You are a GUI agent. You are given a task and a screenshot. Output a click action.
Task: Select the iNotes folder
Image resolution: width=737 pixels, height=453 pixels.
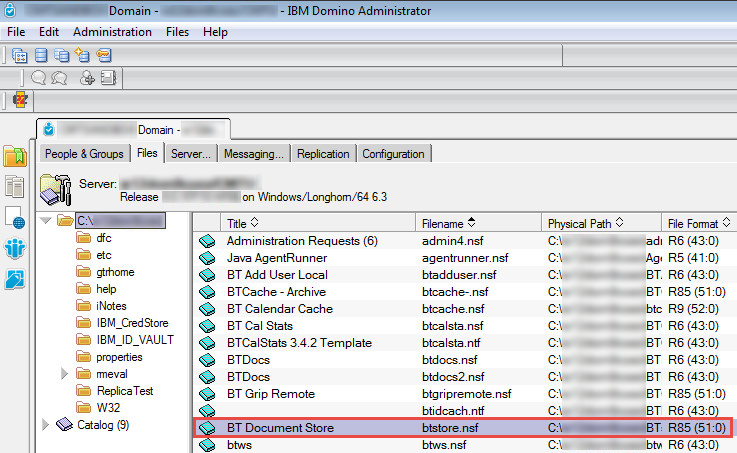click(x=111, y=305)
